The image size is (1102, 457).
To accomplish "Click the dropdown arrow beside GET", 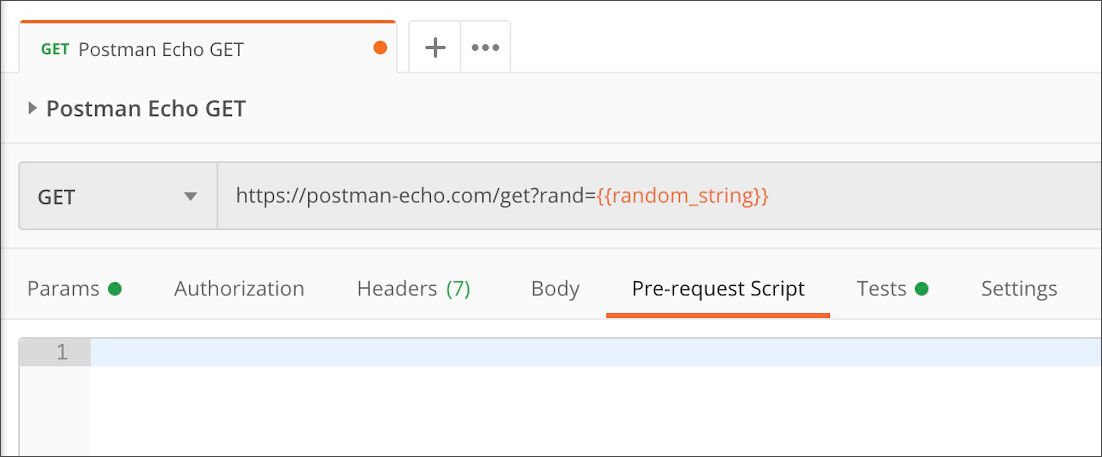I will (190, 197).
